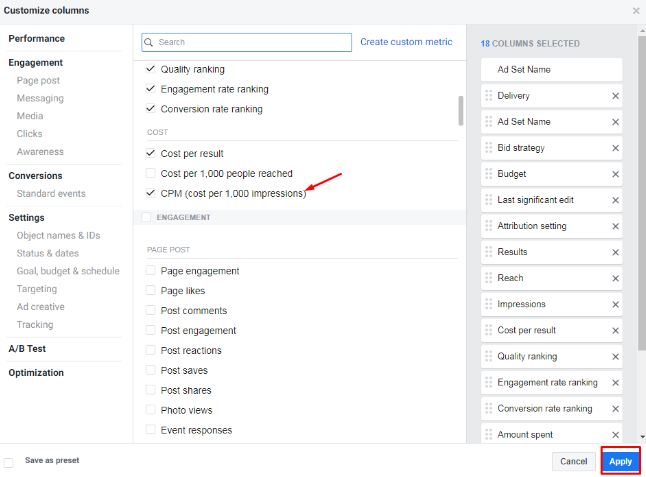This screenshot has height=477, width=646.
Task: Open the Performance category
Action: (x=36, y=39)
